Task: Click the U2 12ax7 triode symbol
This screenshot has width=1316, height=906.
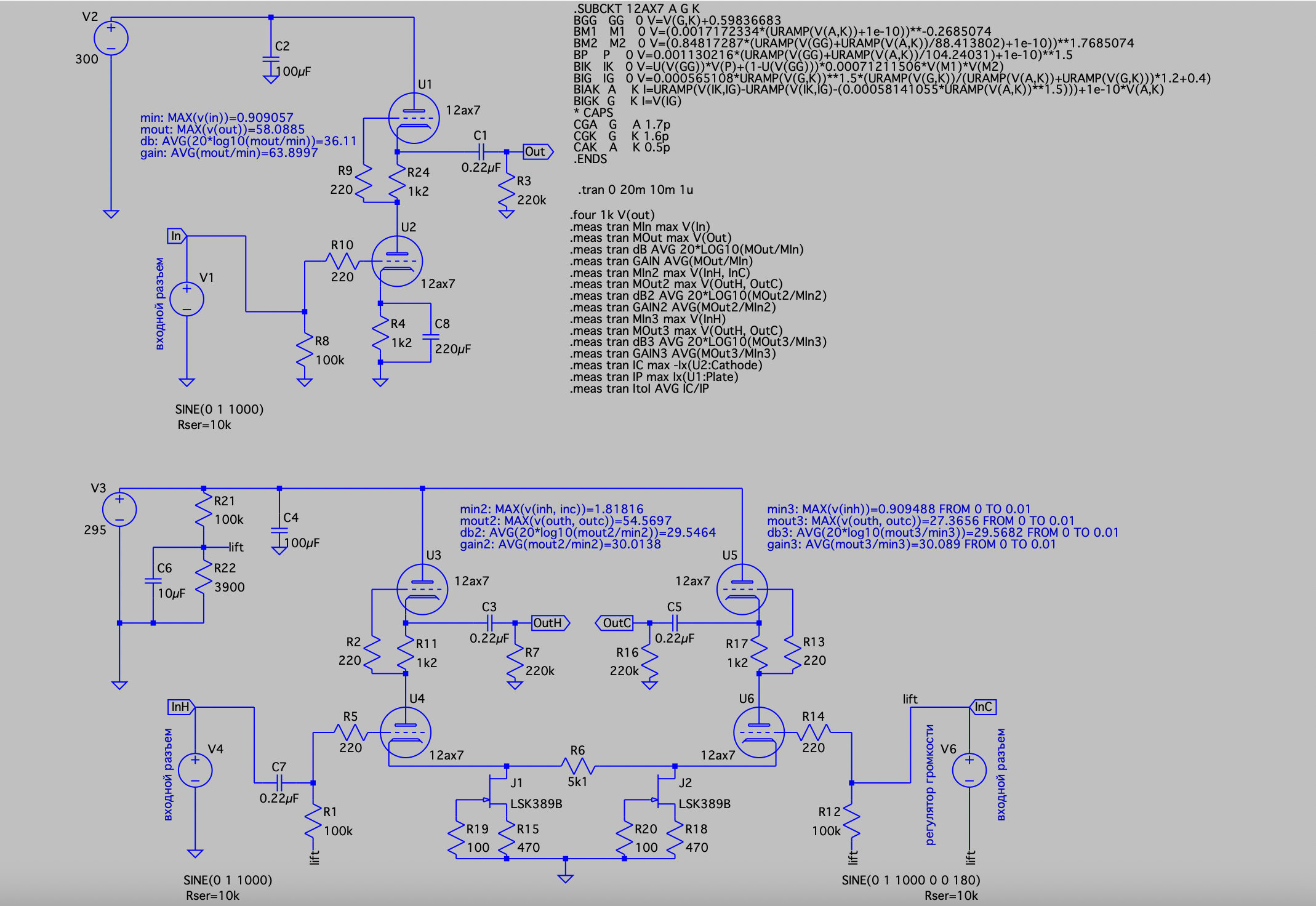Action: [397, 262]
